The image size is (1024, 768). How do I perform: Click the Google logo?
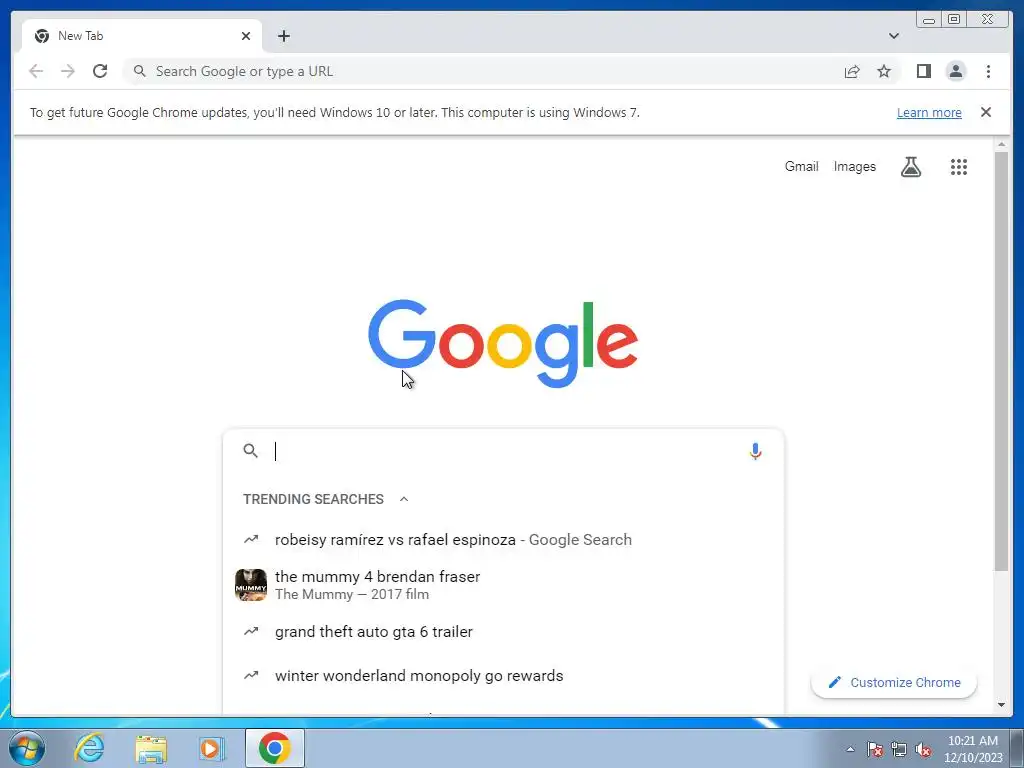503,344
